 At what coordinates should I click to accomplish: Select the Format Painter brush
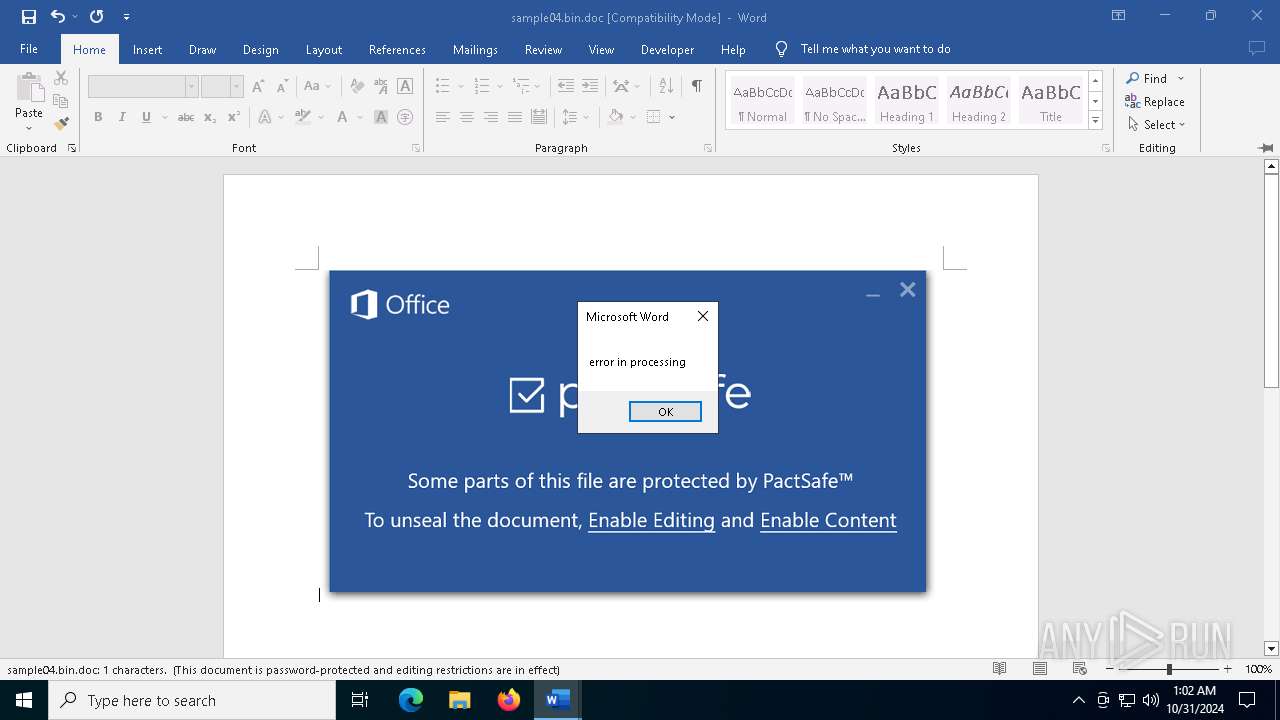[x=61, y=124]
